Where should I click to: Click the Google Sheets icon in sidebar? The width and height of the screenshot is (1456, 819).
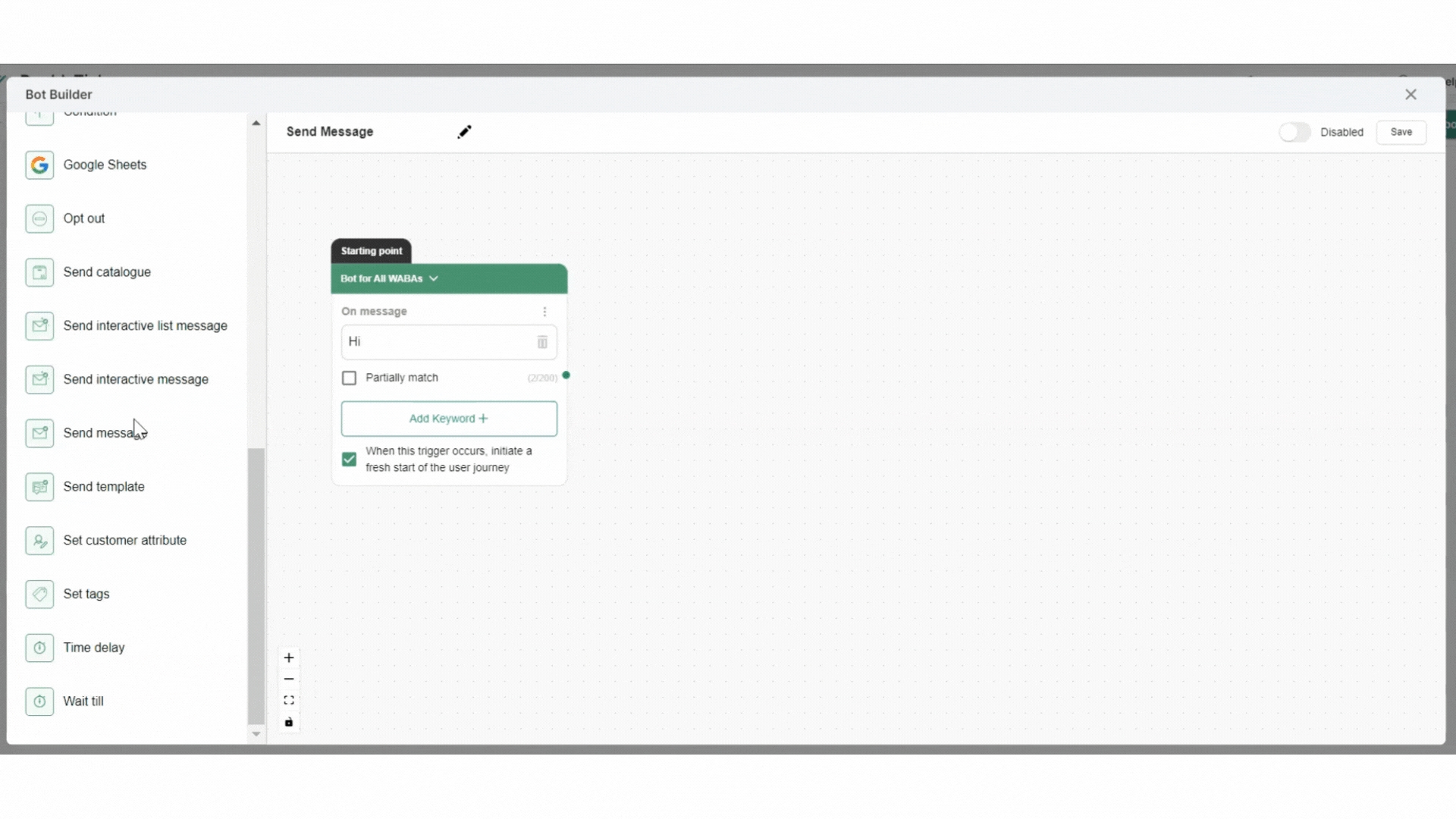39,165
